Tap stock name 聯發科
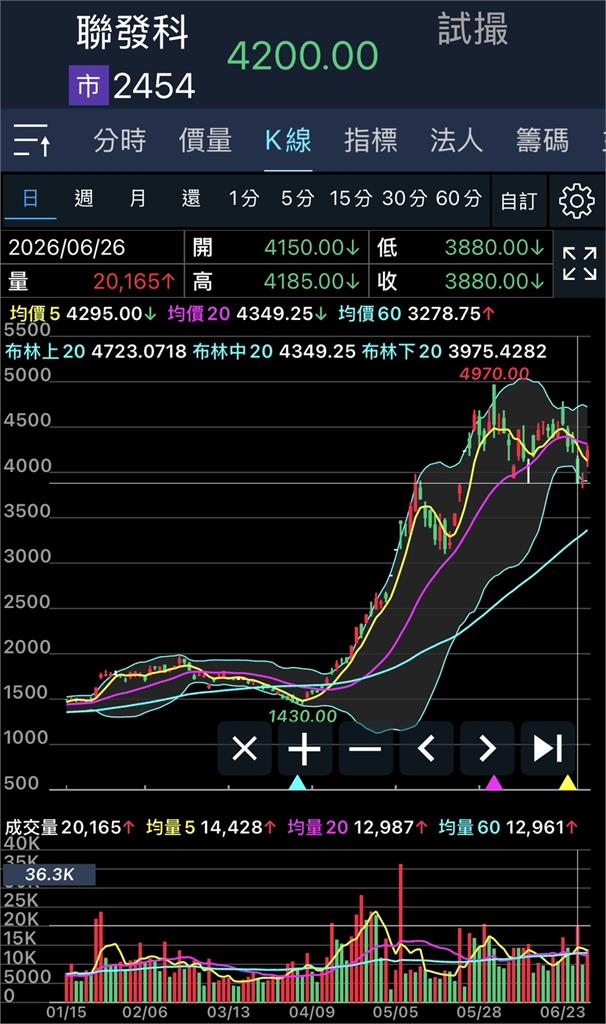 pyautogui.click(x=133, y=31)
